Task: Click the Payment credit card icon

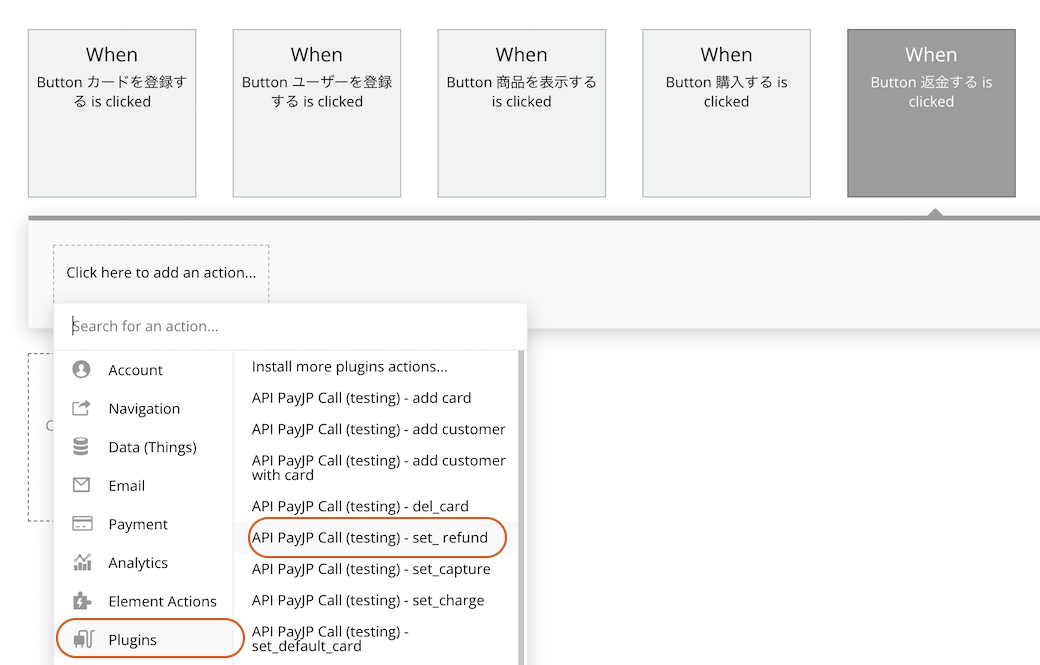Action: click(82, 524)
